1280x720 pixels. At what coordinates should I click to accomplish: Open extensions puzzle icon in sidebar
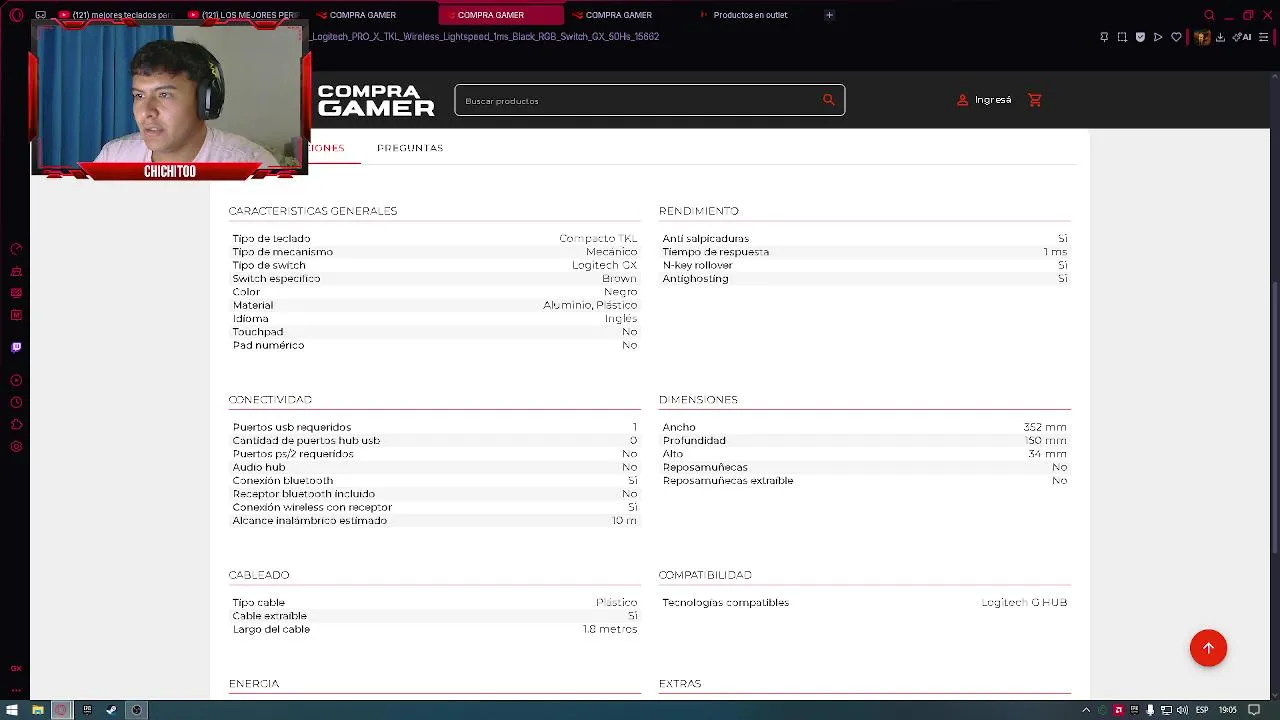click(x=16, y=424)
